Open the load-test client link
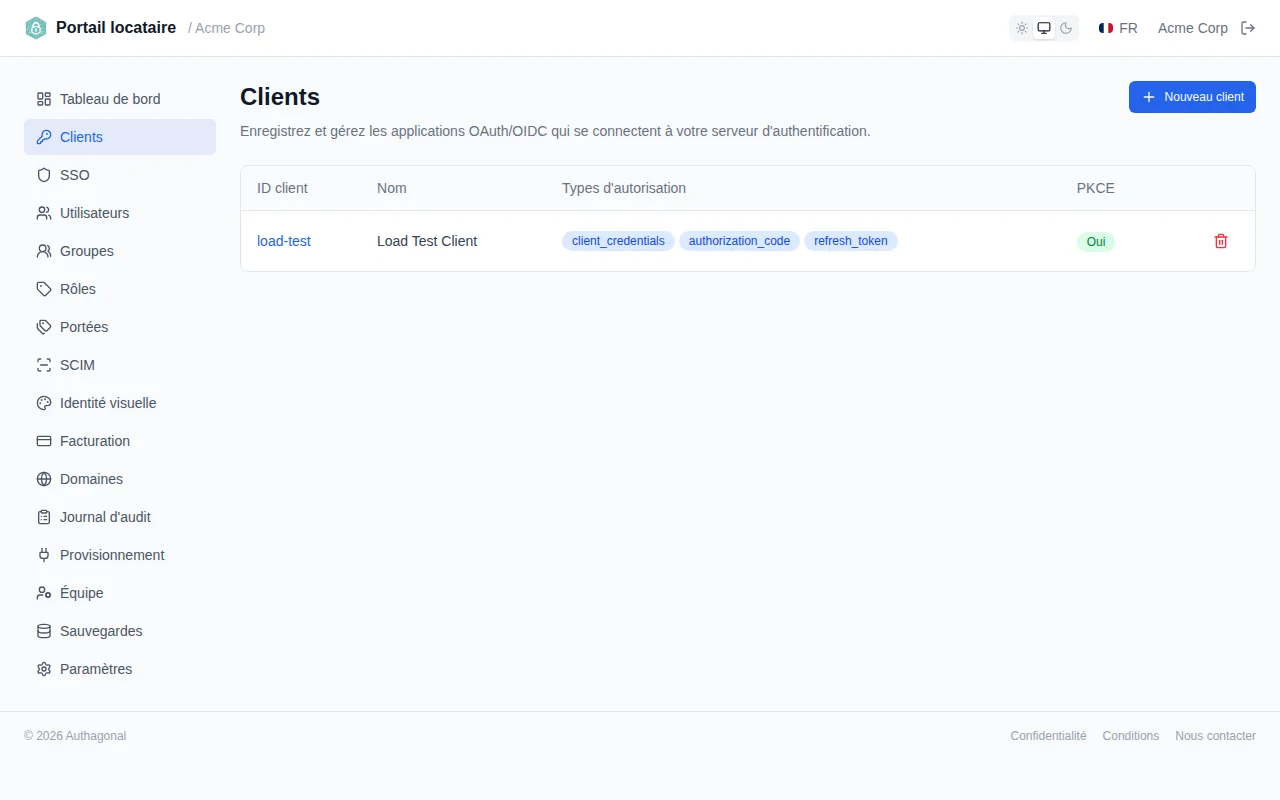Image resolution: width=1280 pixels, height=800 pixels. point(284,241)
